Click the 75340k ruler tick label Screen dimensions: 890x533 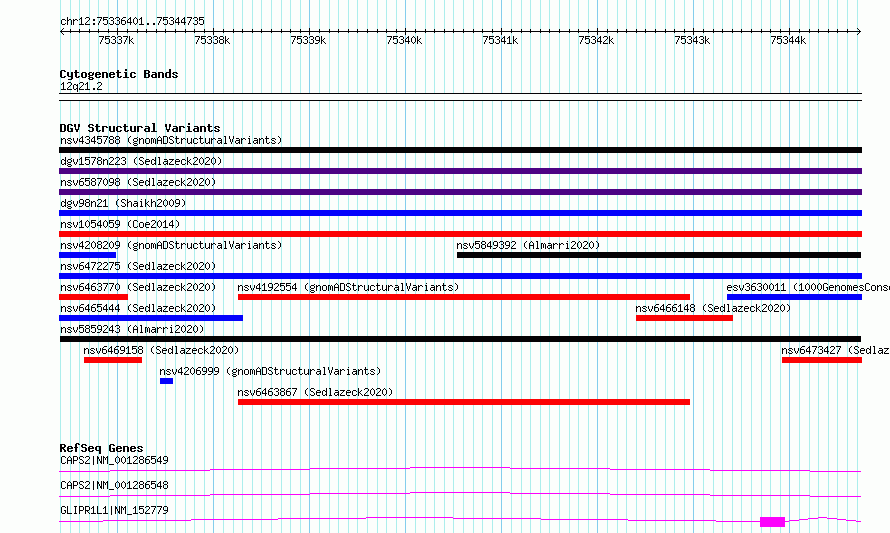click(x=404, y=40)
